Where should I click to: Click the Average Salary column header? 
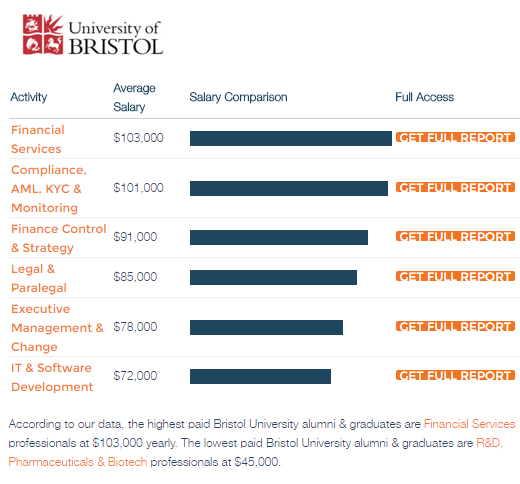pos(134,97)
